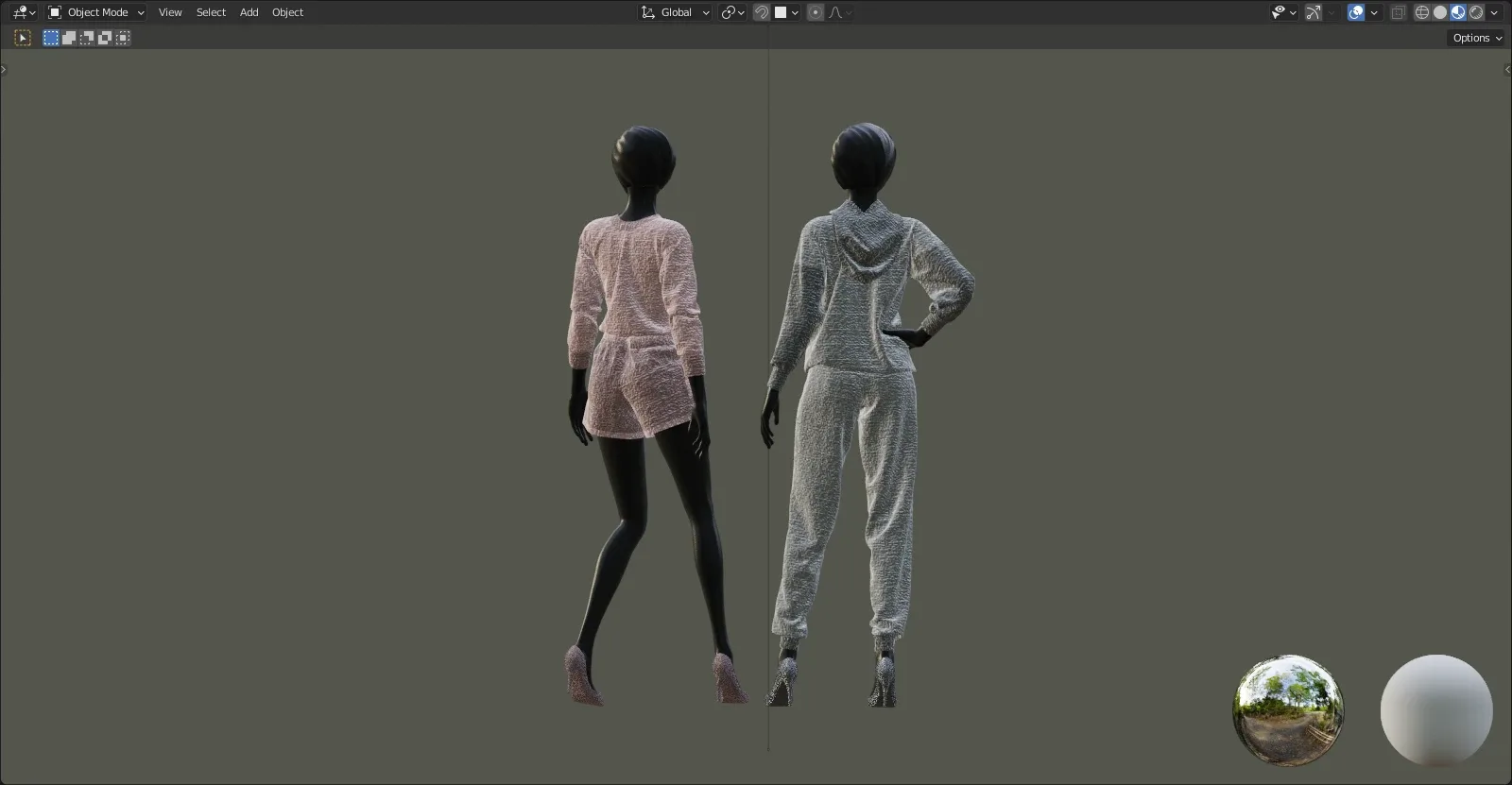
Task: Click the HDRI environment preview sphere
Action: click(x=1288, y=710)
